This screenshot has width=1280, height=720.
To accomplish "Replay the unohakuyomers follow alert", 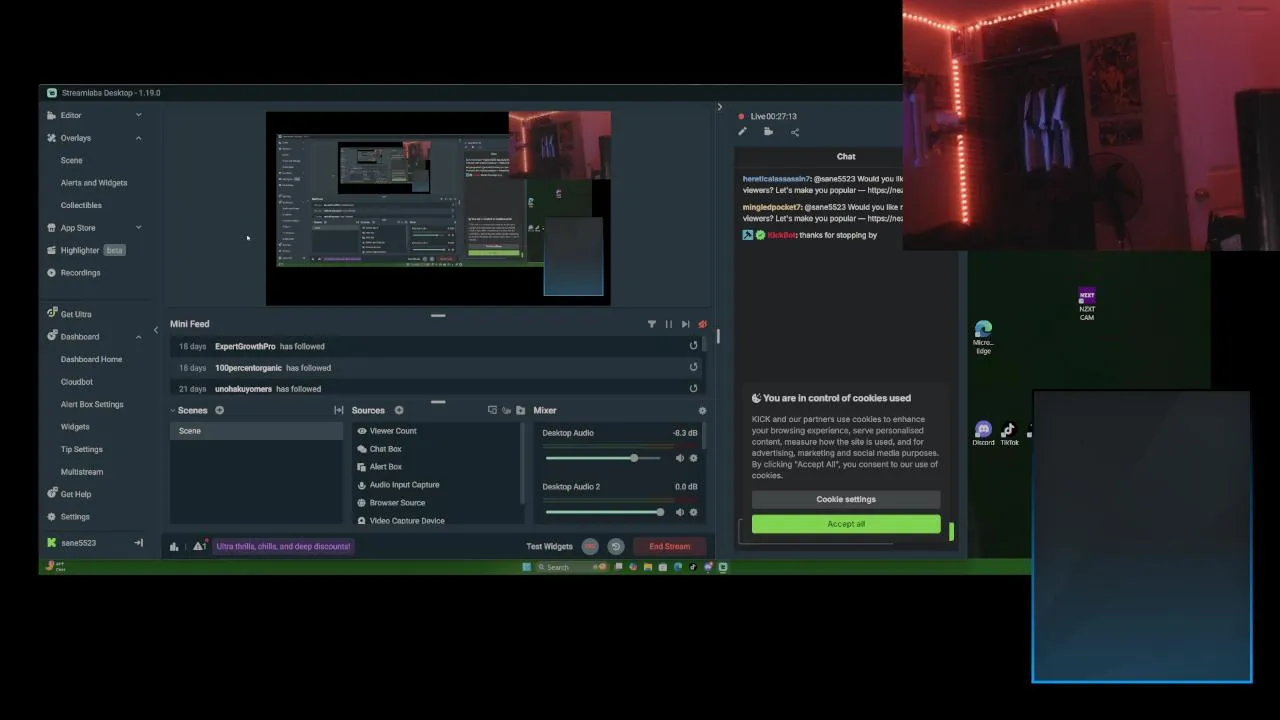I will coord(693,388).
